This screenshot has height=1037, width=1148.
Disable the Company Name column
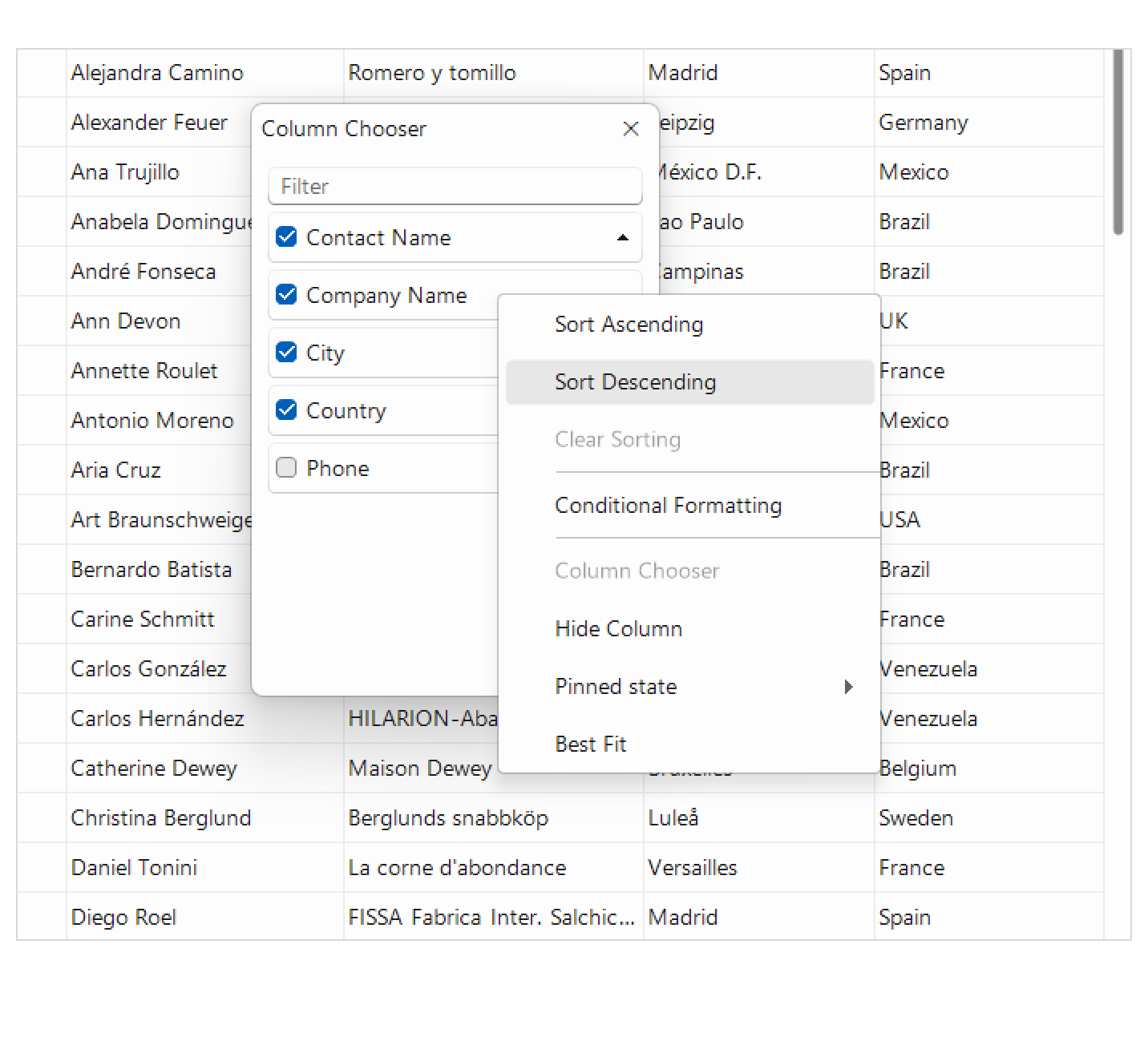286,295
